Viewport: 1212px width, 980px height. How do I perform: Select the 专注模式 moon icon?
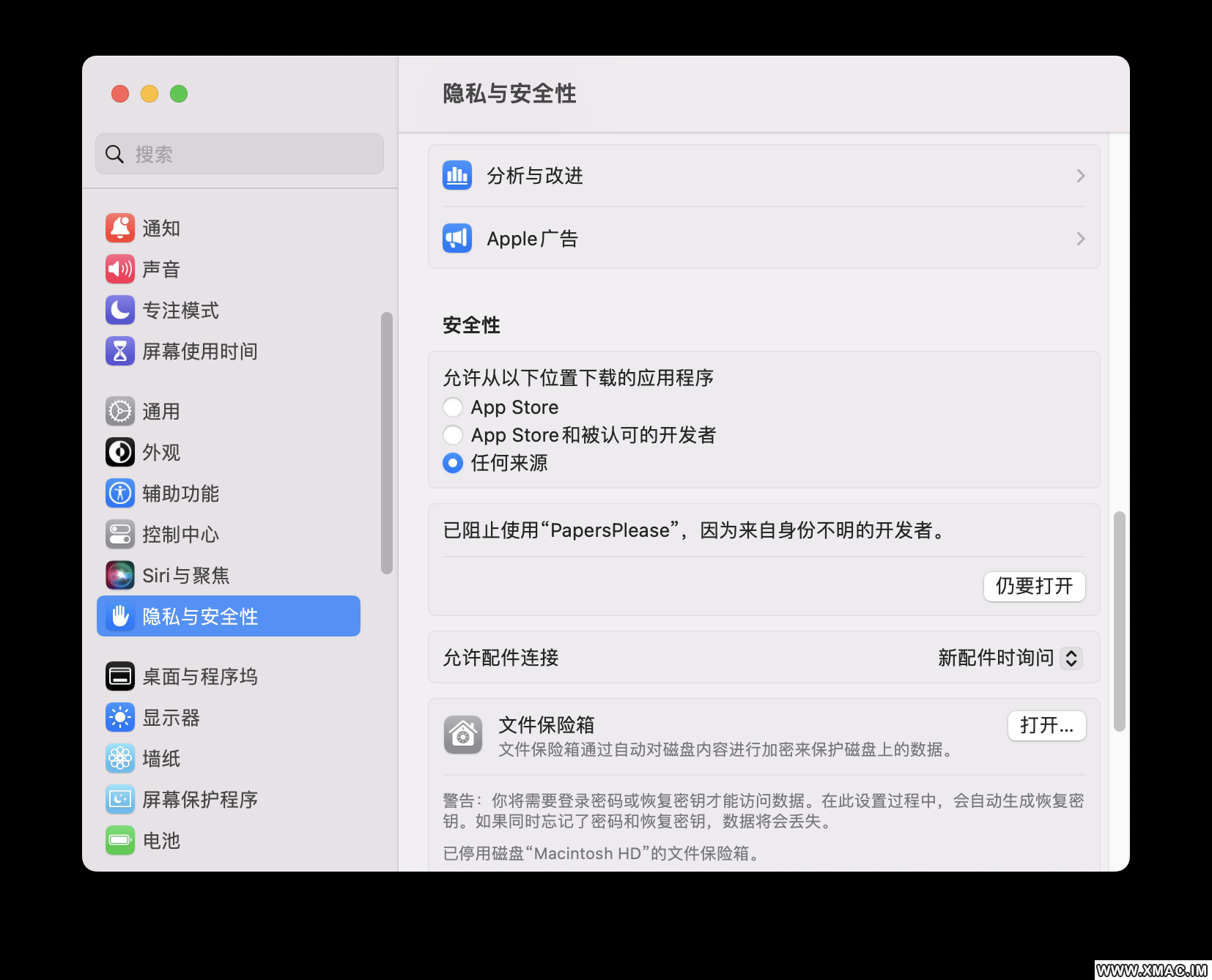pos(120,310)
